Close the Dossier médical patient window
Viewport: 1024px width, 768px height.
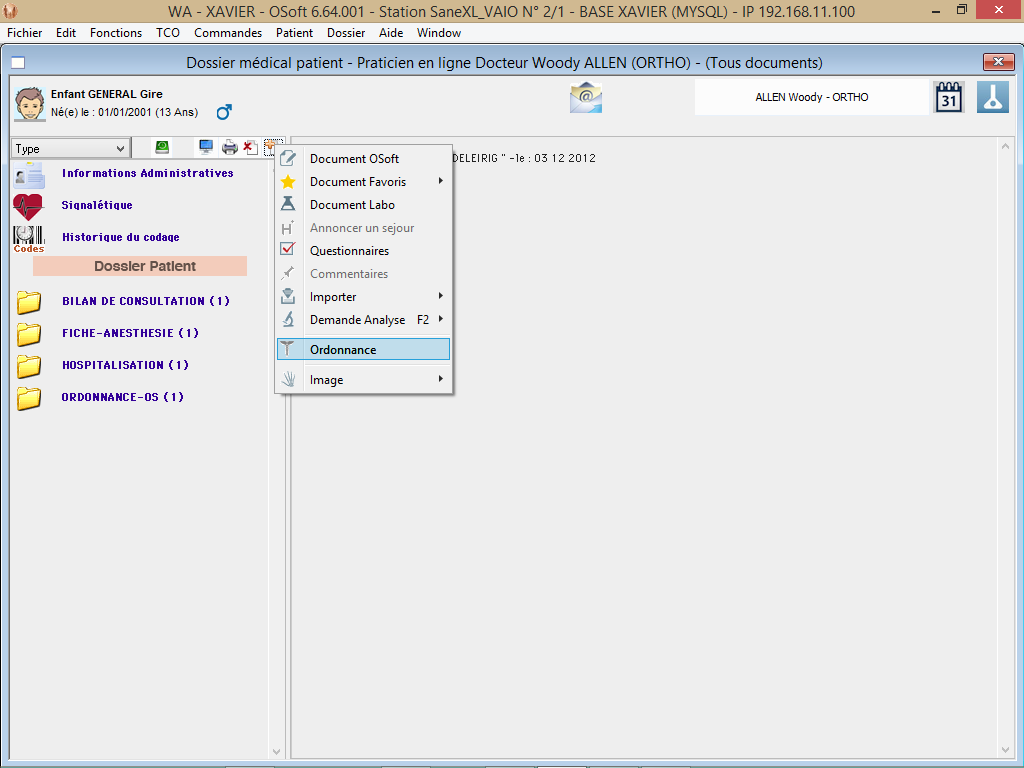(x=999, y=61)
